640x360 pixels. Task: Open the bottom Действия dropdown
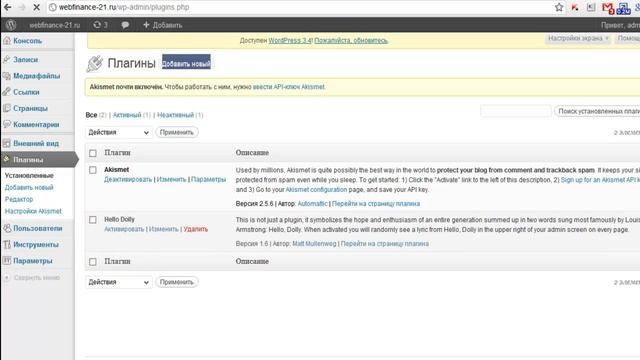click(118, 282)
